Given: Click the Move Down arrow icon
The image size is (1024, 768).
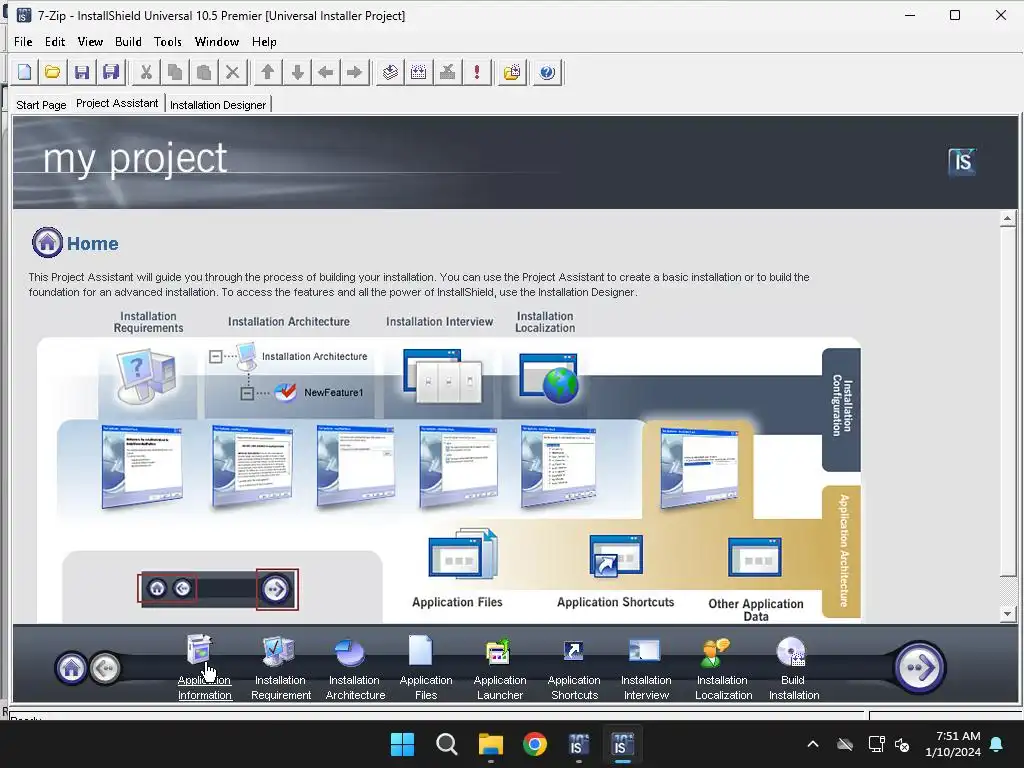Looking at the screenshot, I should tap(297, 72).
